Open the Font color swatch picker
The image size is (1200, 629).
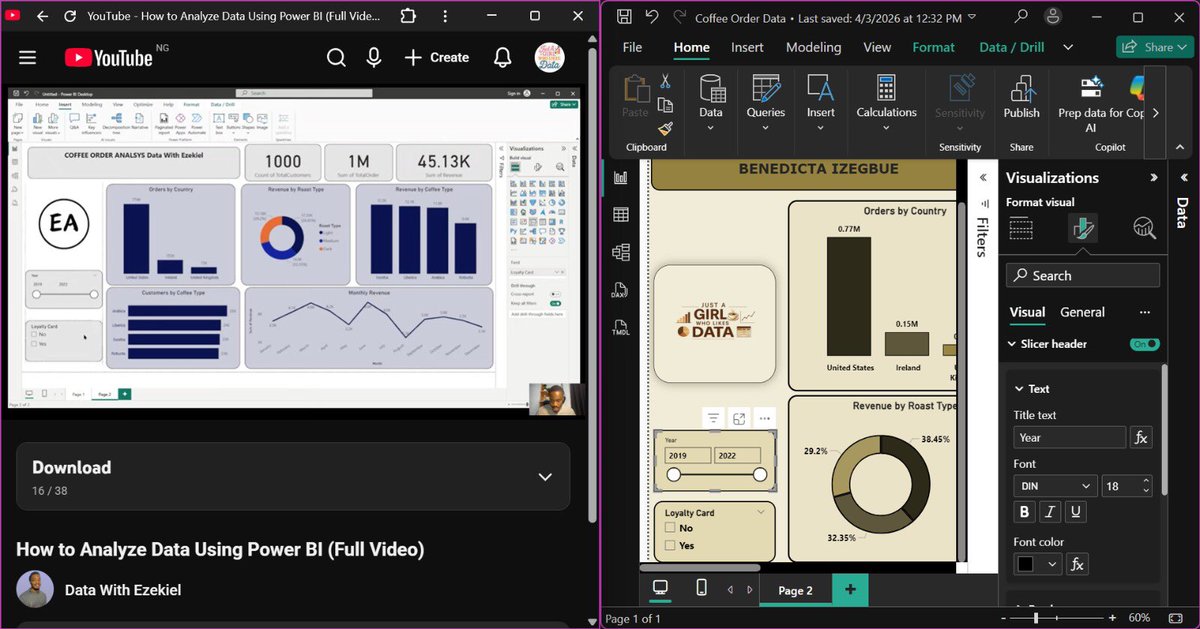(x=1037, y=564)
